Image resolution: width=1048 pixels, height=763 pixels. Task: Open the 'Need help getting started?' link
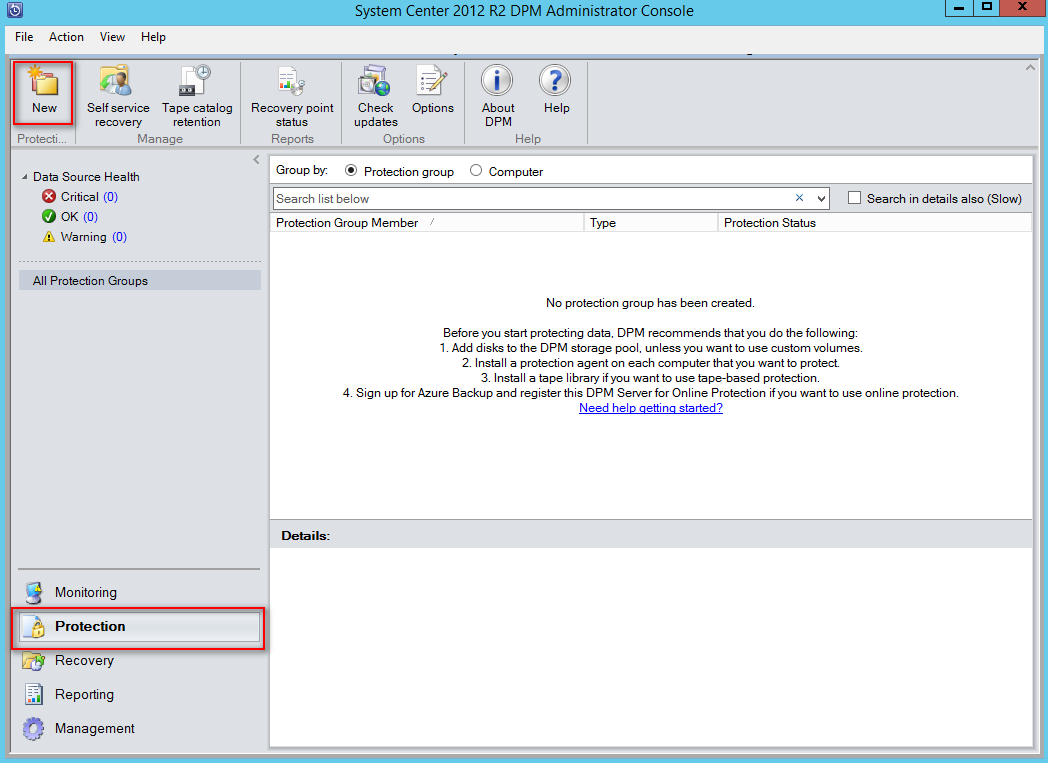(650, 408)
